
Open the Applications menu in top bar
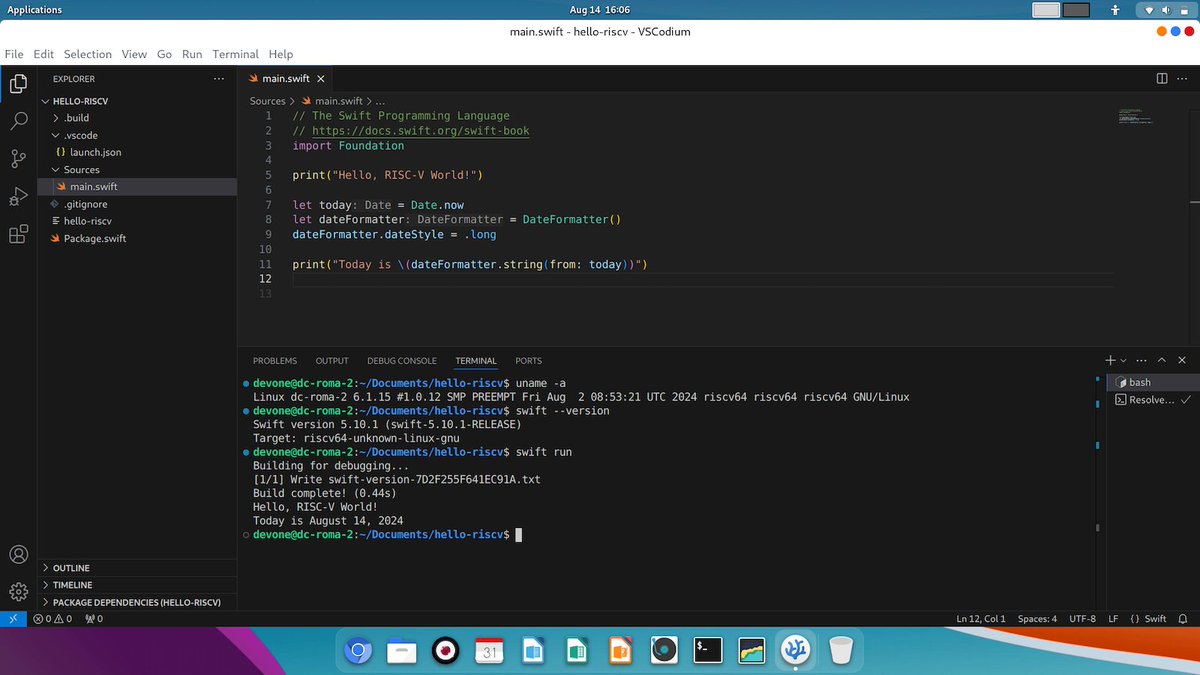tap(35, 10)
